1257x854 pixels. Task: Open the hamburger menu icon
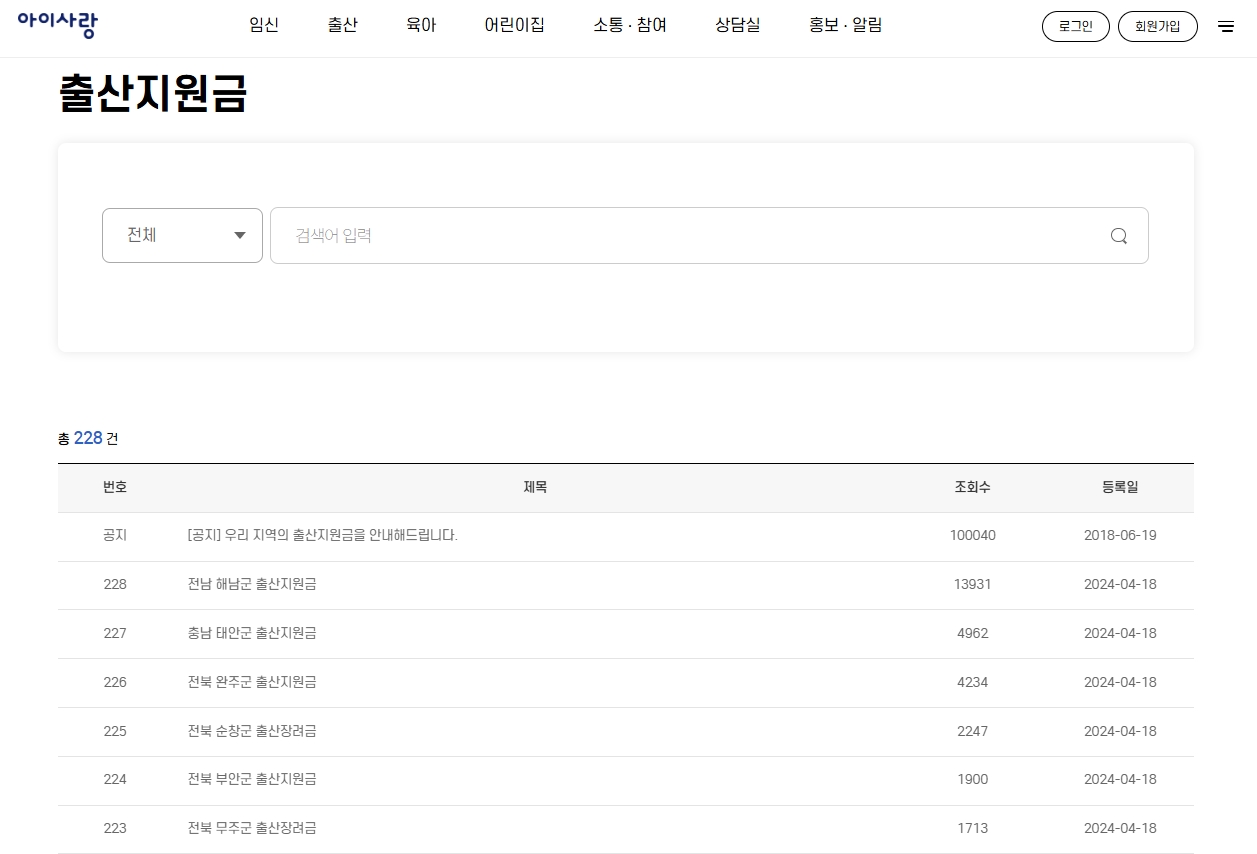coord(1226,27)
